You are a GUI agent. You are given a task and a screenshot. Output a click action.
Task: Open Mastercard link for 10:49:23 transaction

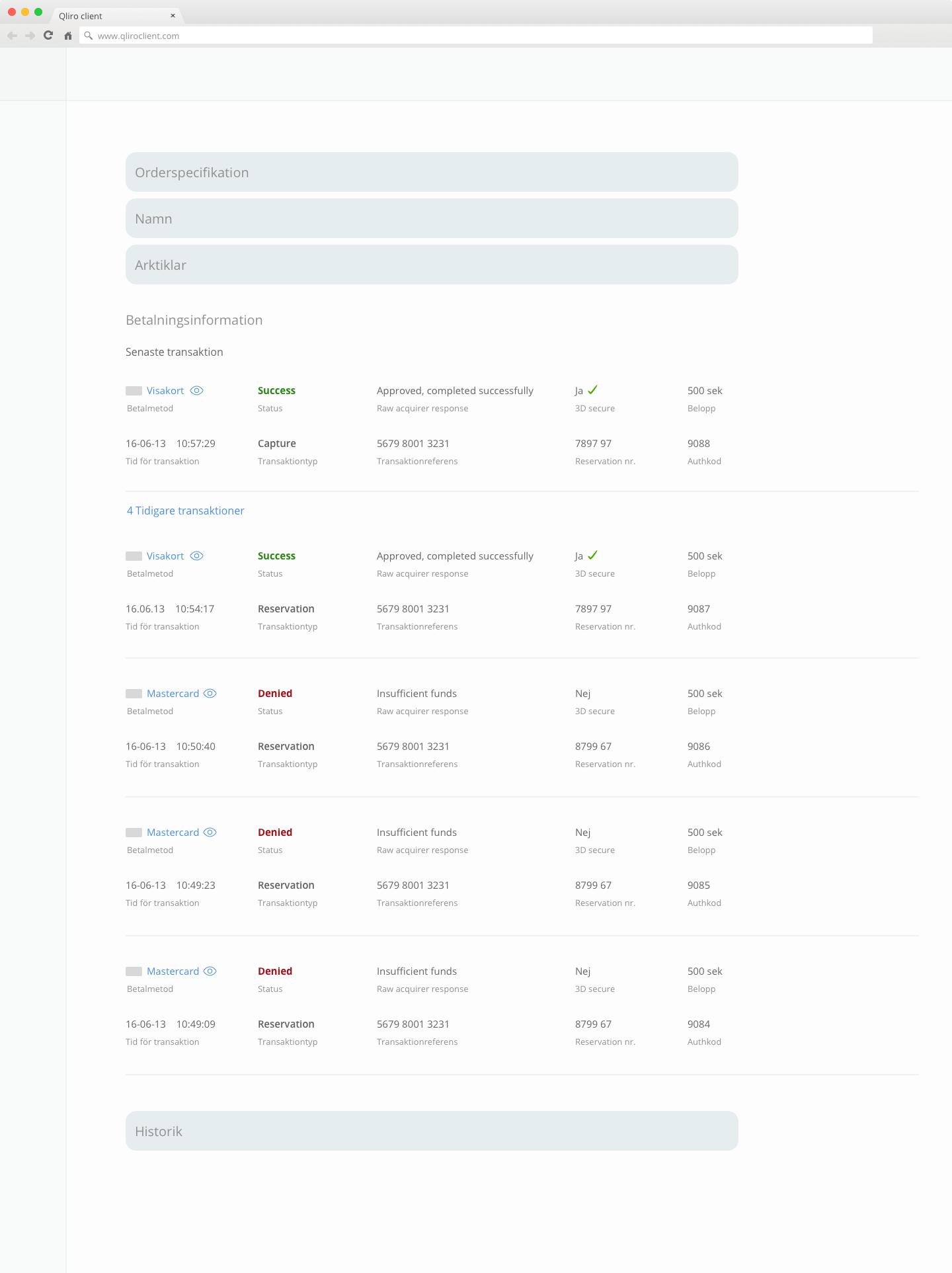pyautogui.click(x=173, y=833)
